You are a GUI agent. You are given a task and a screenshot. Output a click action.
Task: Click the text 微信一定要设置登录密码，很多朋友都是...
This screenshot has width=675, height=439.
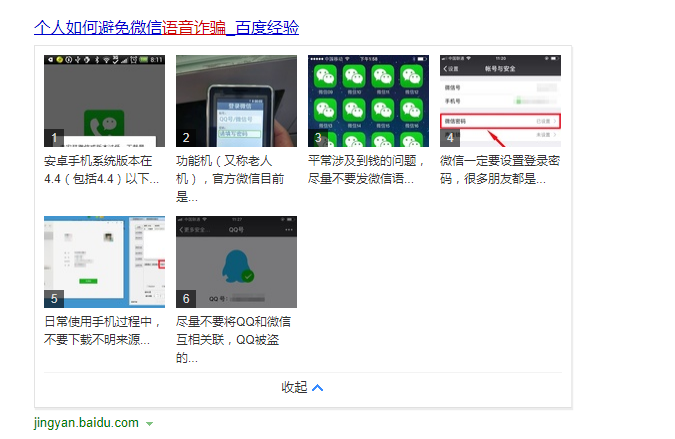pyautogui.click(x=500, y=170)
